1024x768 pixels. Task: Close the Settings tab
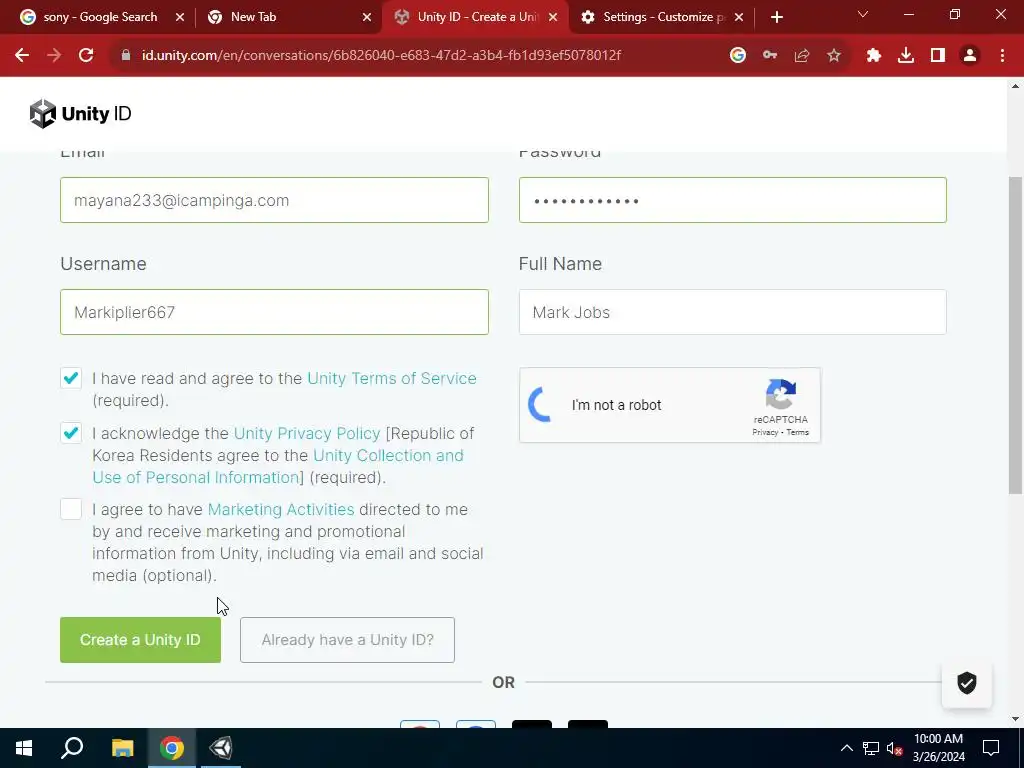click(x=739, y=18)
